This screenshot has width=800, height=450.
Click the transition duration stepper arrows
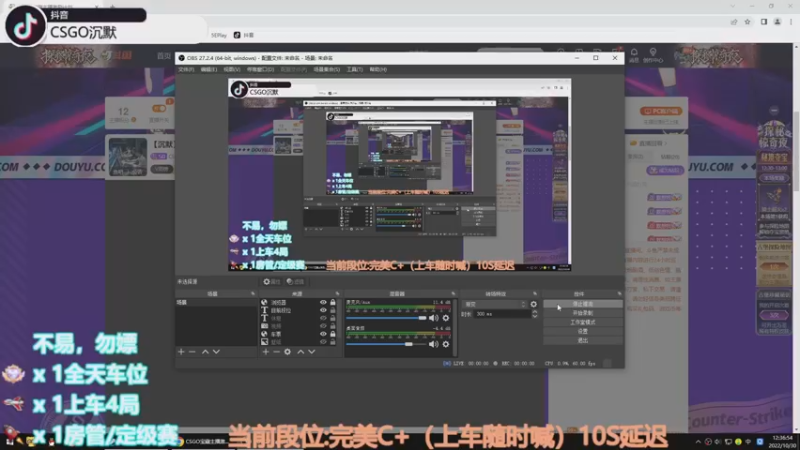(x=534, y=314)
